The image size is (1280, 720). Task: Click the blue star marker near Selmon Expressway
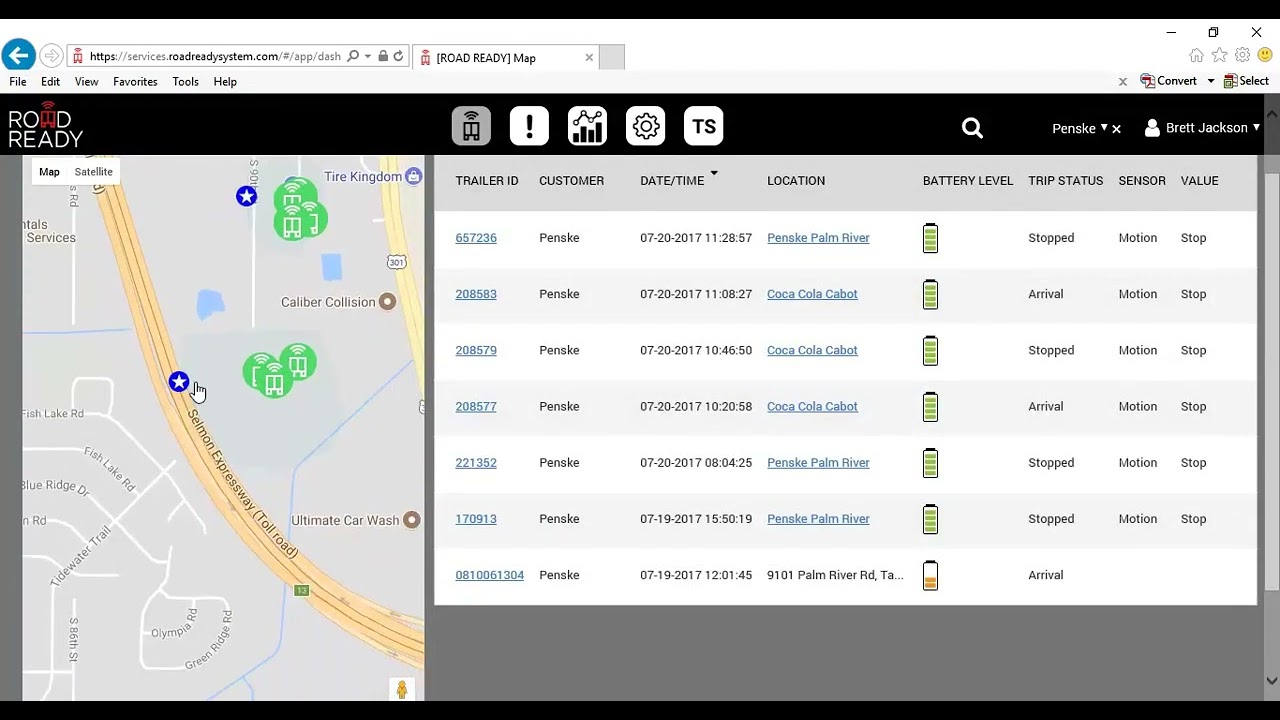click(x=178, y=381)
